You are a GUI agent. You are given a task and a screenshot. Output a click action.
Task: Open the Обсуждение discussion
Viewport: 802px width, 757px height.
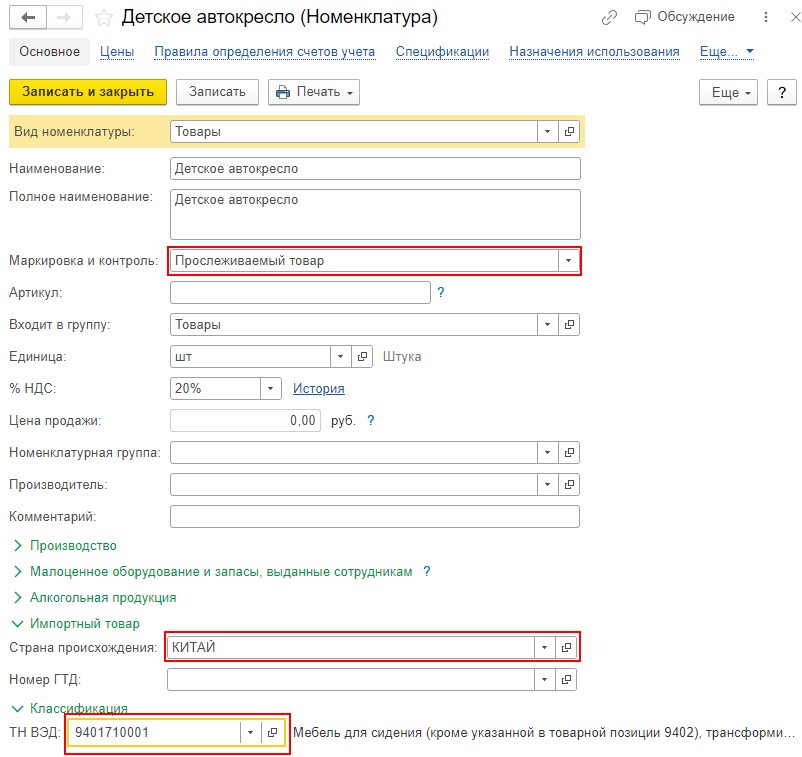pos(684,17)
